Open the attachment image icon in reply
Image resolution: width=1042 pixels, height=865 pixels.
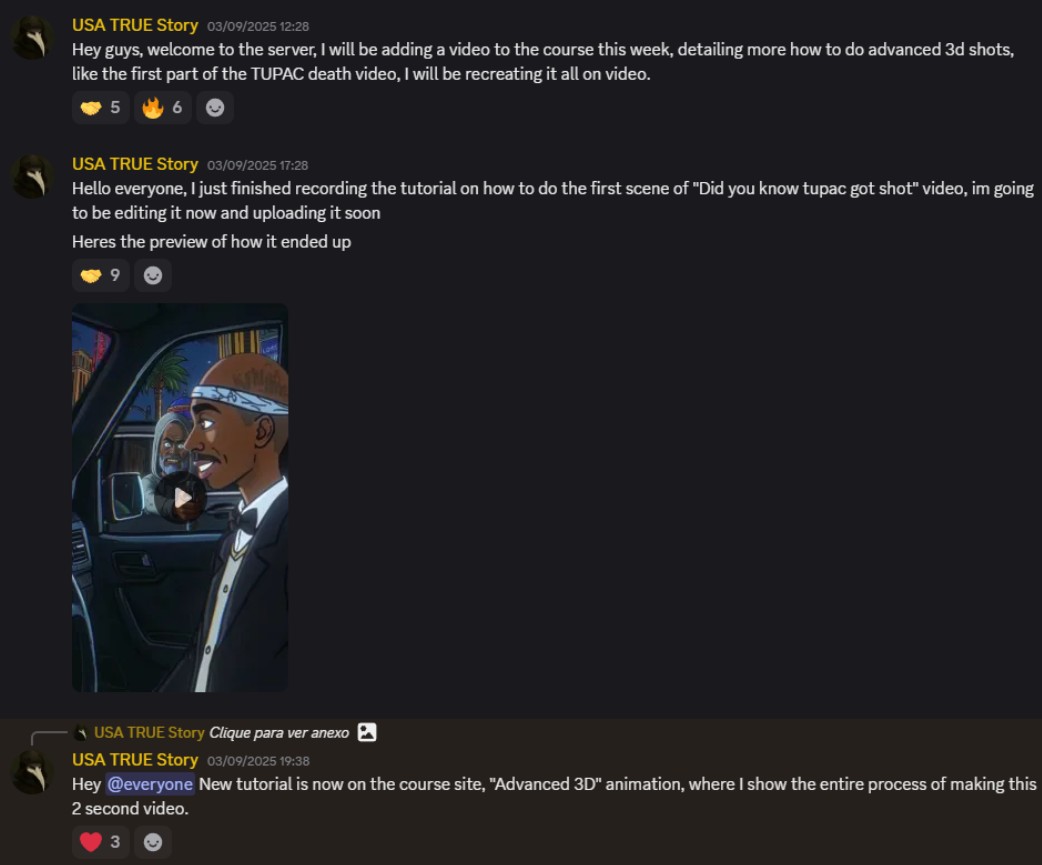click(x=367, y=732)
